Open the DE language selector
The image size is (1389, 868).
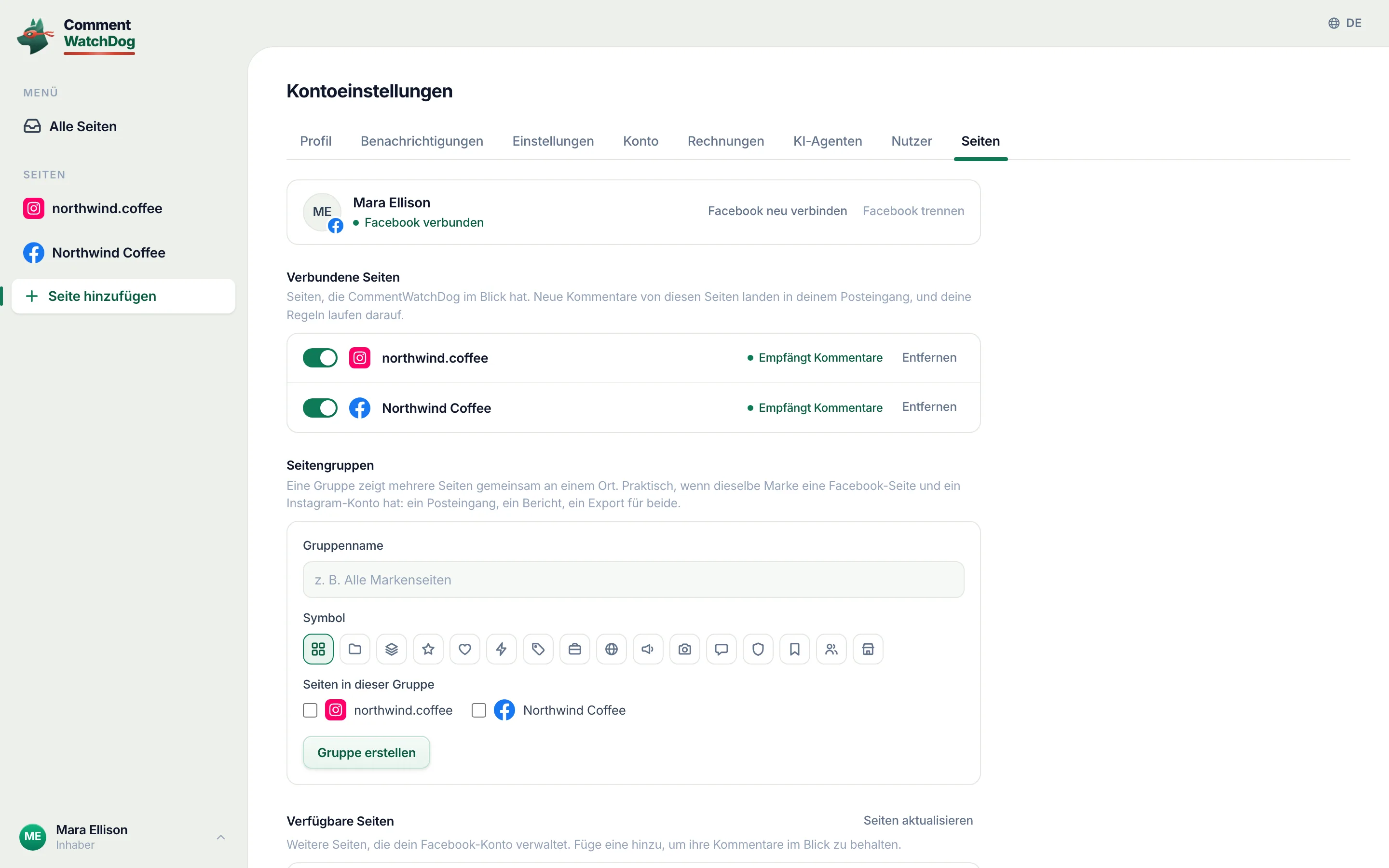(1345, 23)
